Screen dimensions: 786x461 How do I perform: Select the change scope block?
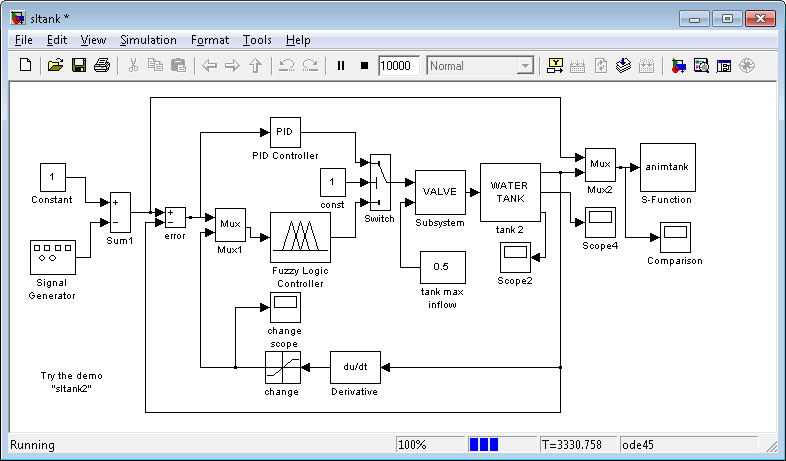[285, 308]
